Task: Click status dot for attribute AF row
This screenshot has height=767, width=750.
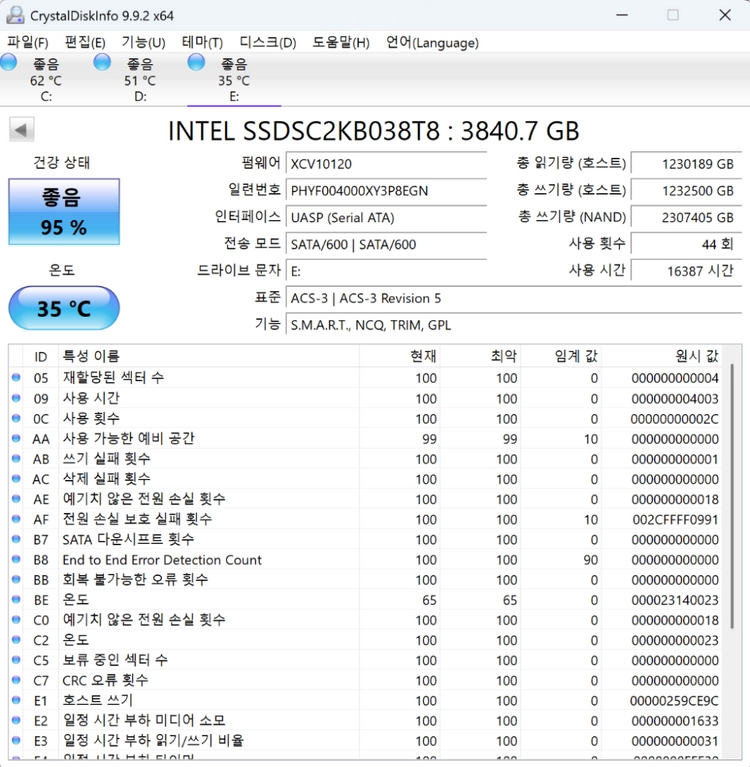Action: point(16,519)
